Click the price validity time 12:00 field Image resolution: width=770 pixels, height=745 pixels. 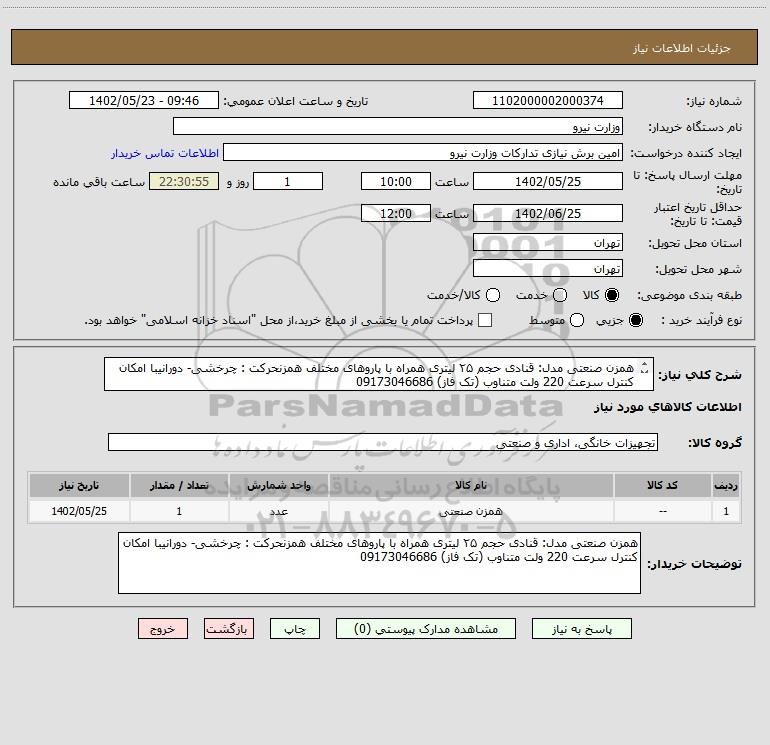coord(396,213)
